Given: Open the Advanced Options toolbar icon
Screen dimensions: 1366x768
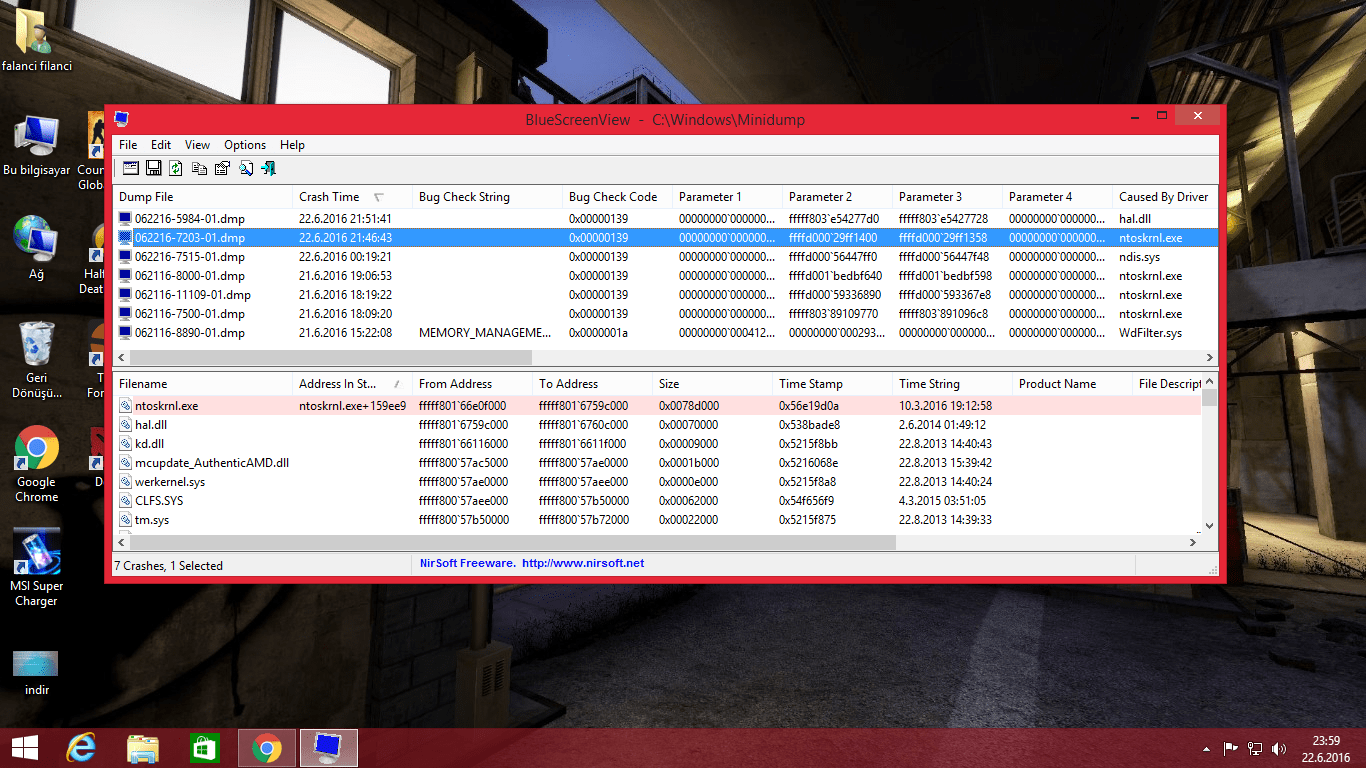Looking at the screenshot, I should coord(132,168).
